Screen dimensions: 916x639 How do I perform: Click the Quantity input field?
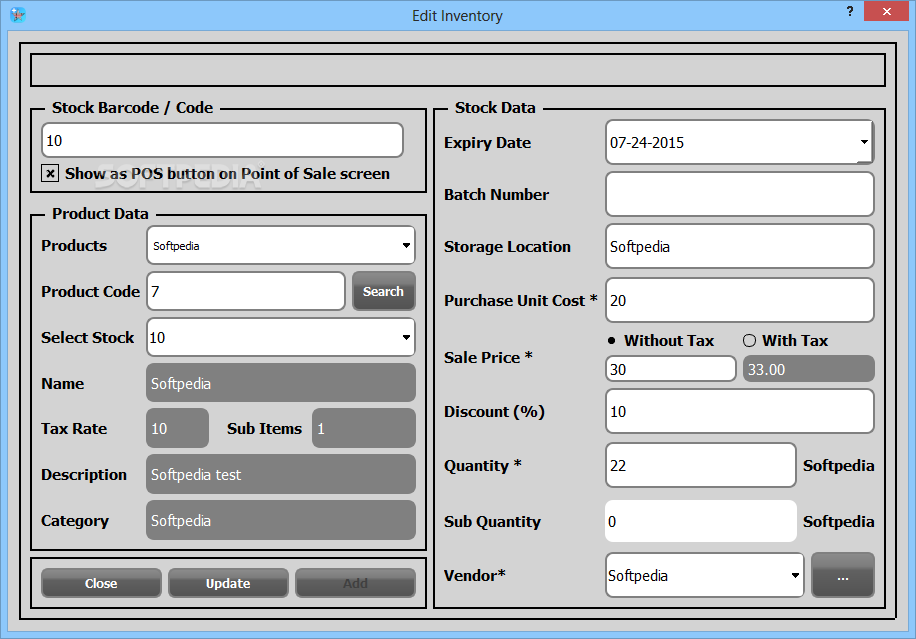[701, 465]
